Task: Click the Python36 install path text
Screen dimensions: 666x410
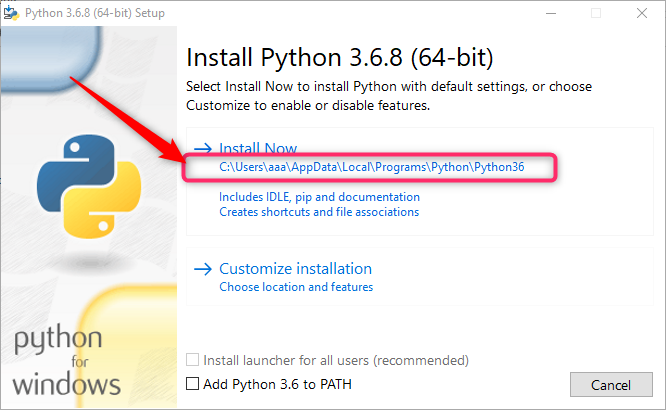Action: 372,167
